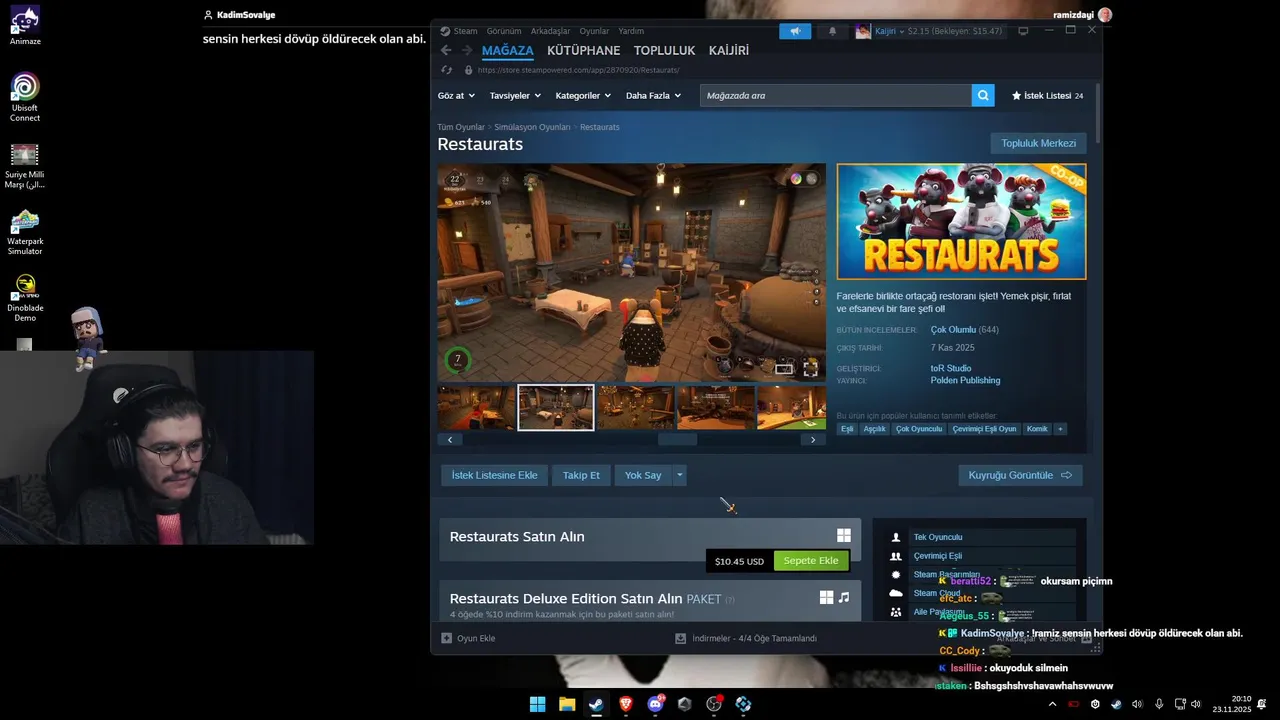Screen dimensions: 1280x720
Task: Open İstek Listesi wishlist link
Action: pyautogui.click(x=1047, y=96)
